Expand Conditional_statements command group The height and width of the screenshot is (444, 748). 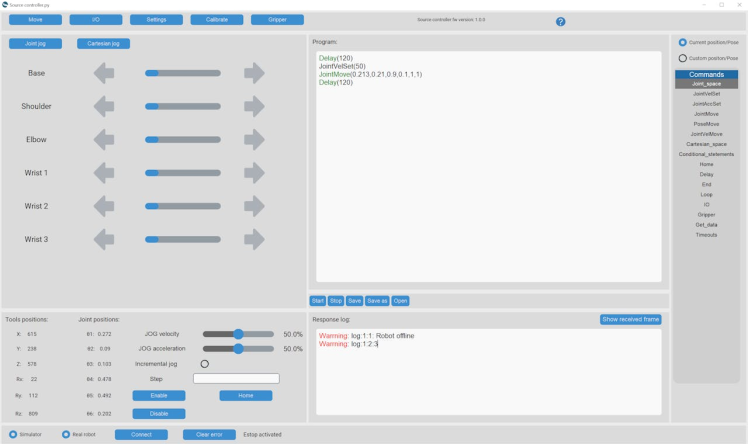(x=706, y=154)
